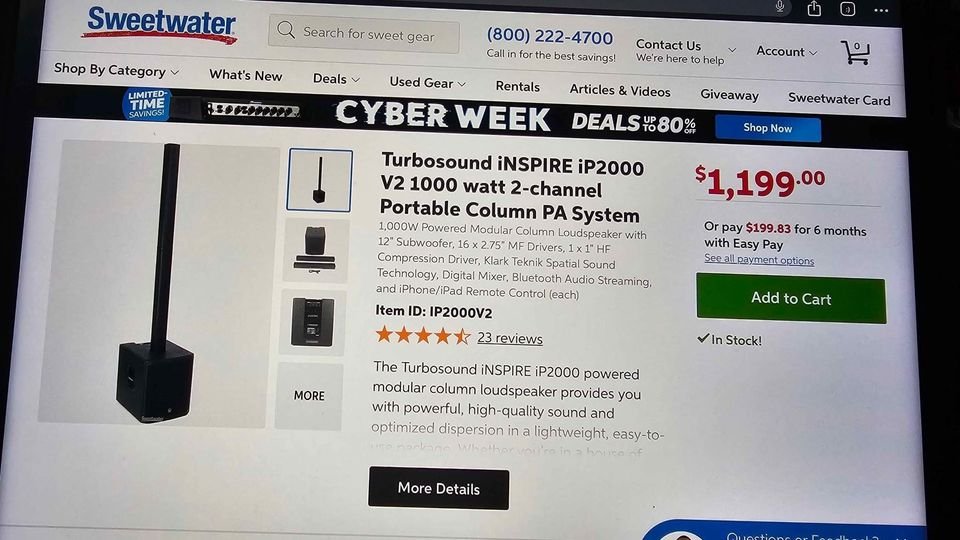Viewport: 960px width, 540px height.
Task: Open the Used Gear dropdown
Action: [427, 83]
